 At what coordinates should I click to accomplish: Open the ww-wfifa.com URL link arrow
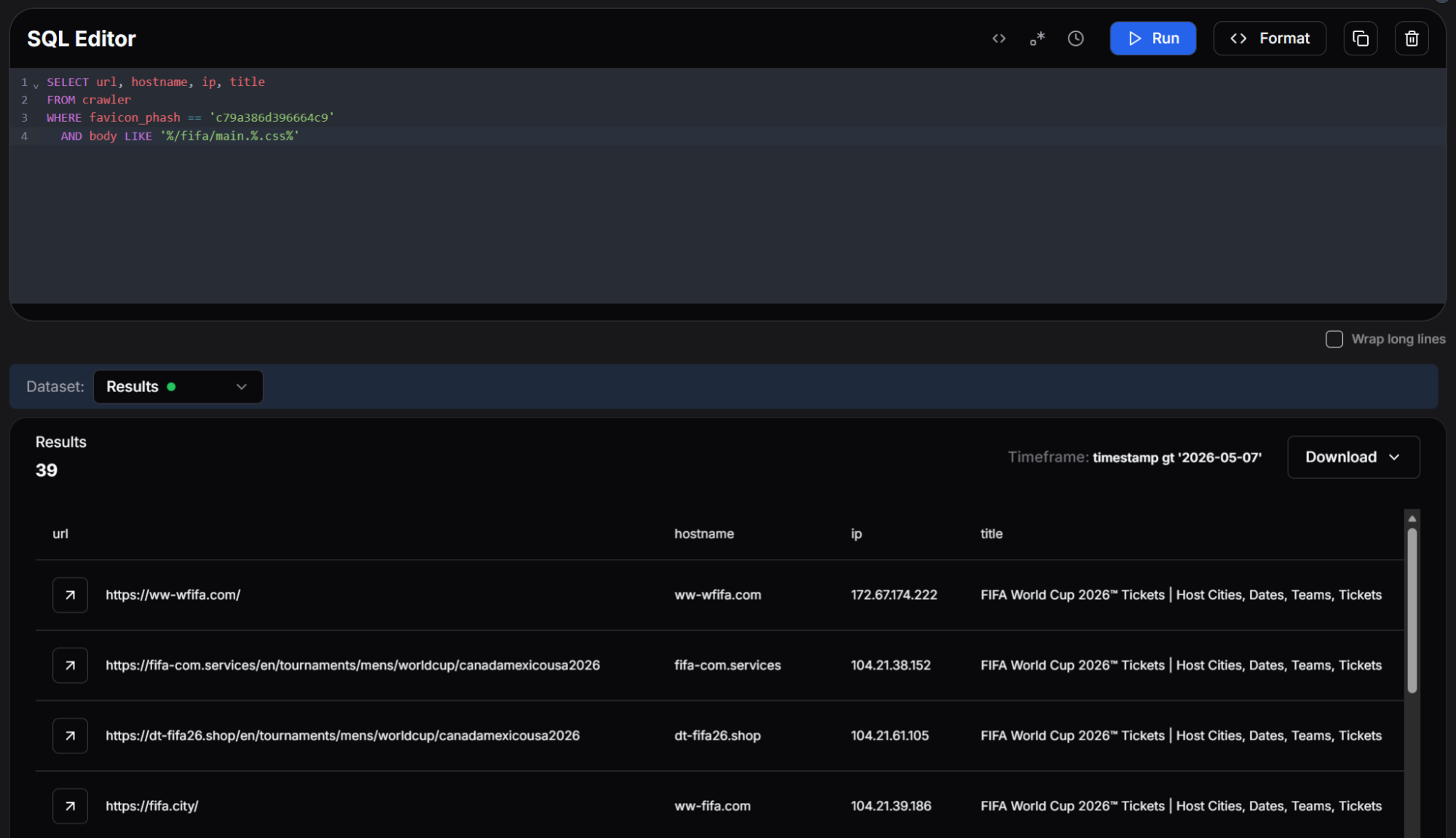click(x=70, y=595)
